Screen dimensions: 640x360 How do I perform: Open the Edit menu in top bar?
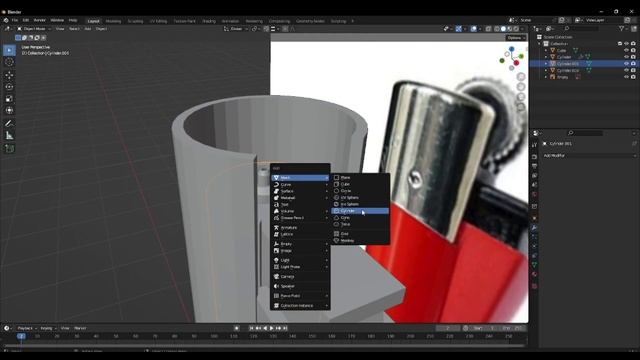[26, 20]
